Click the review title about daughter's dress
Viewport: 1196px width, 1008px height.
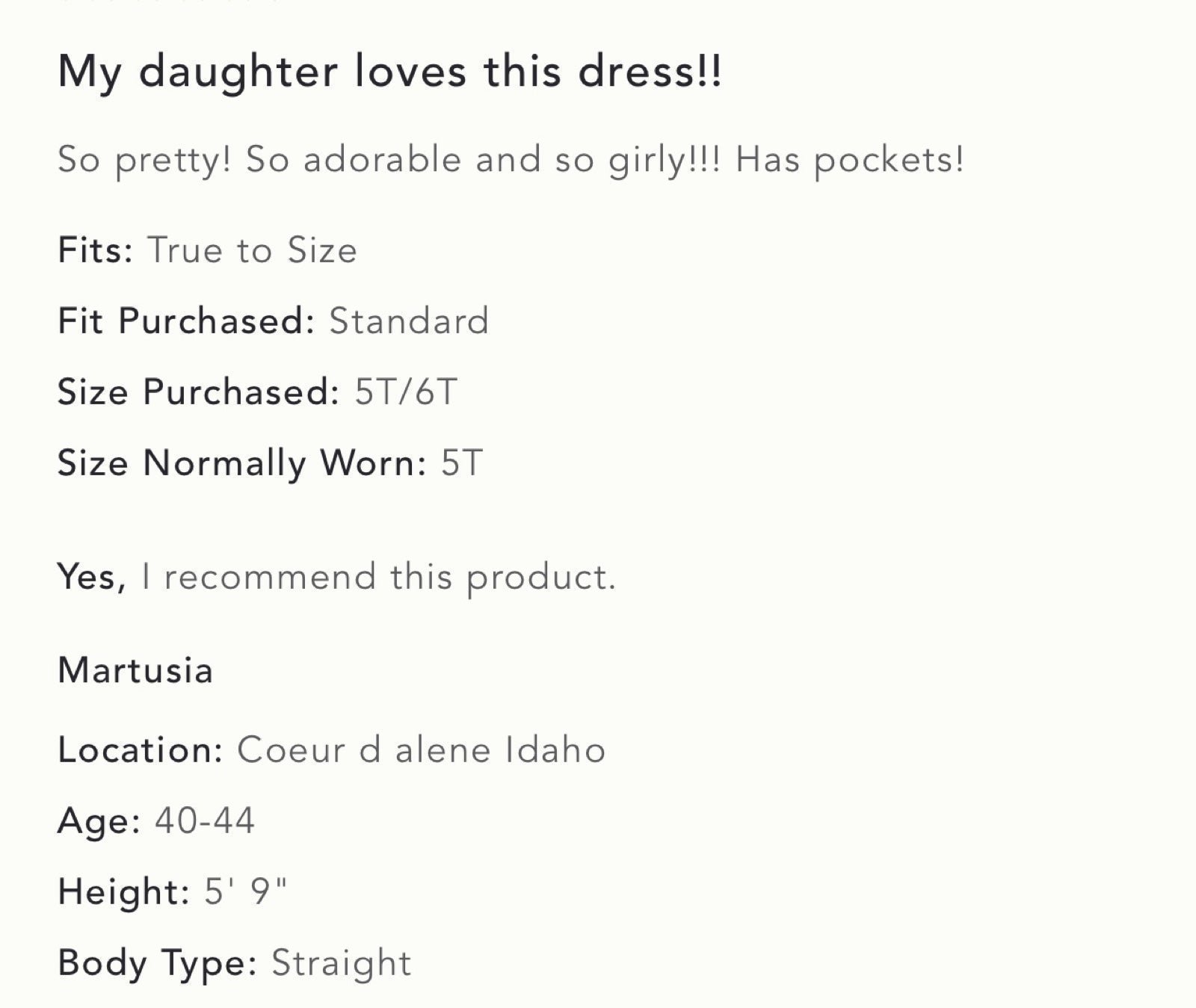click(390, 72)
